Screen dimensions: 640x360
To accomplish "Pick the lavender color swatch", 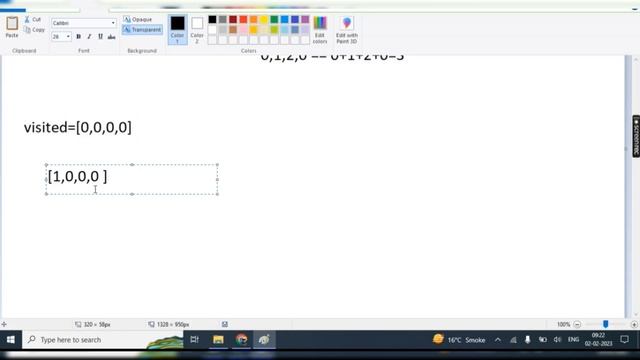I will pos(305,29).
